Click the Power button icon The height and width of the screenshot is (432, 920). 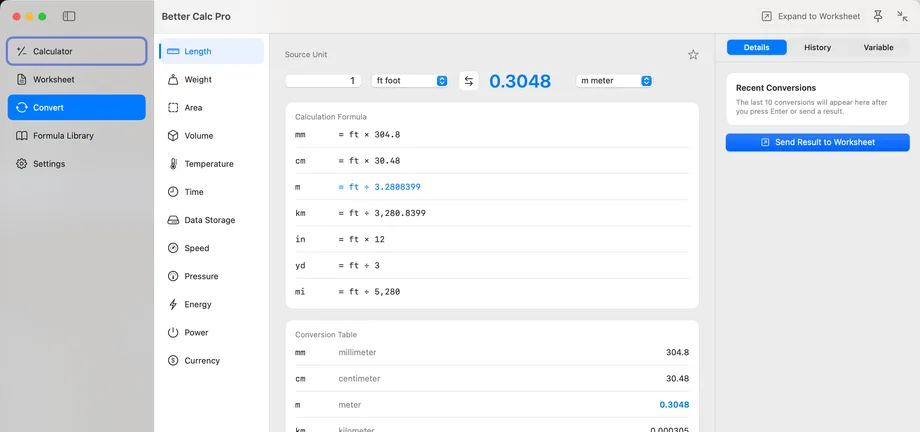pos(173,332)
